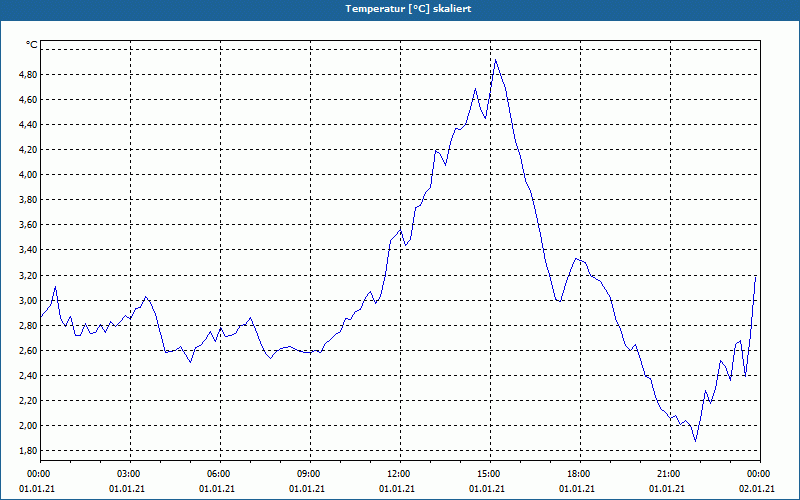The image size is (800, 500).
Task: Pick the 01.01.21 date under 15:00
Action: point(487,489)
